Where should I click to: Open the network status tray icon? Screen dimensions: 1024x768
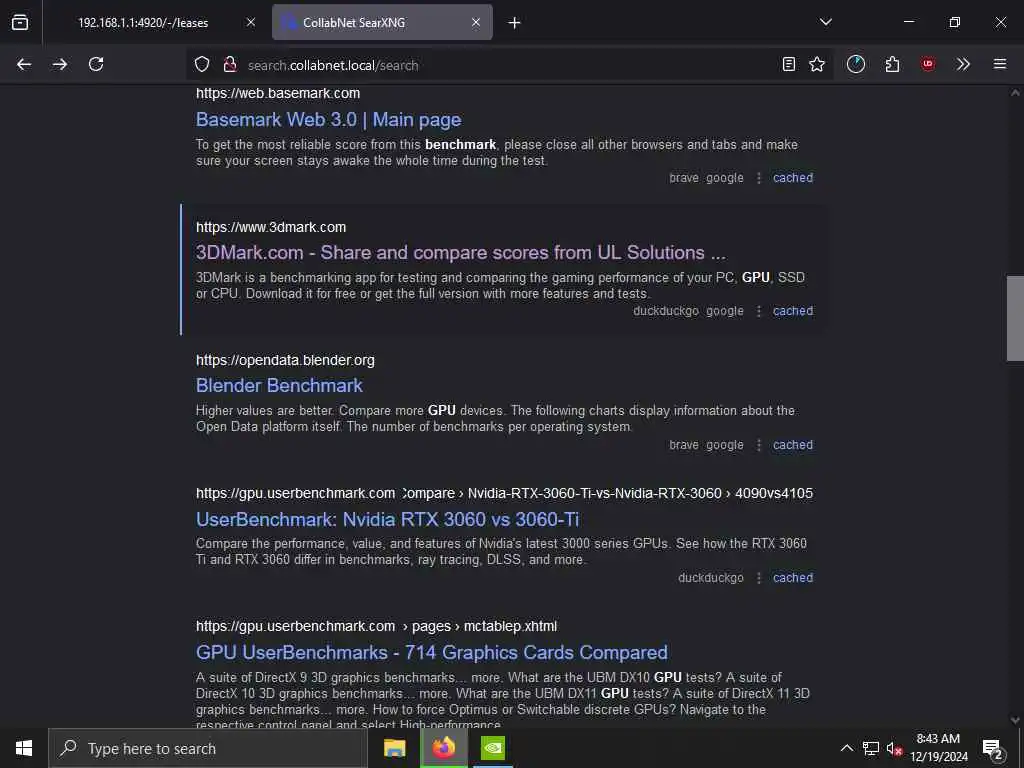pos(871,748)
